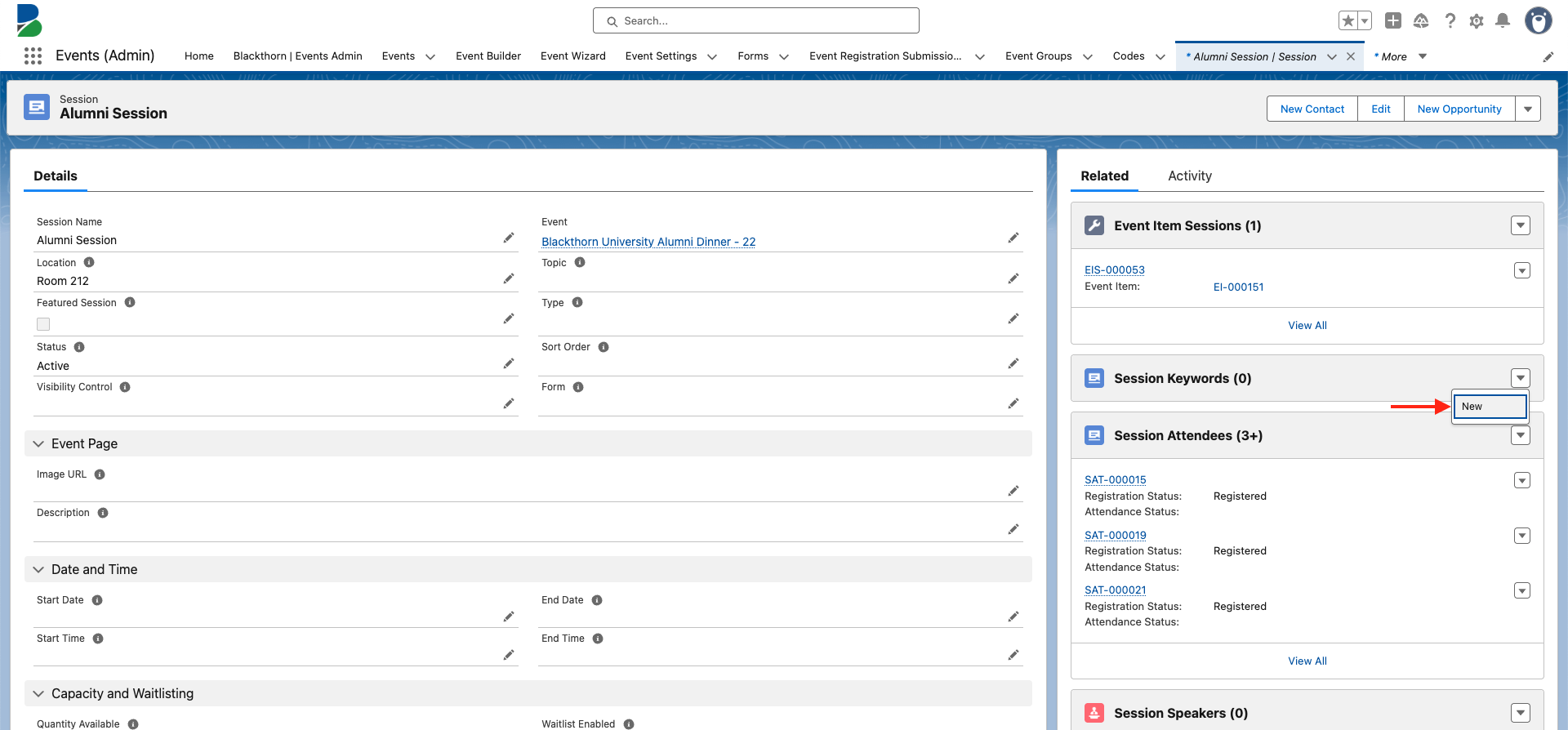Open Session Attendees list dropdown
1568x730 pixels.
(x=1521, y=435)
